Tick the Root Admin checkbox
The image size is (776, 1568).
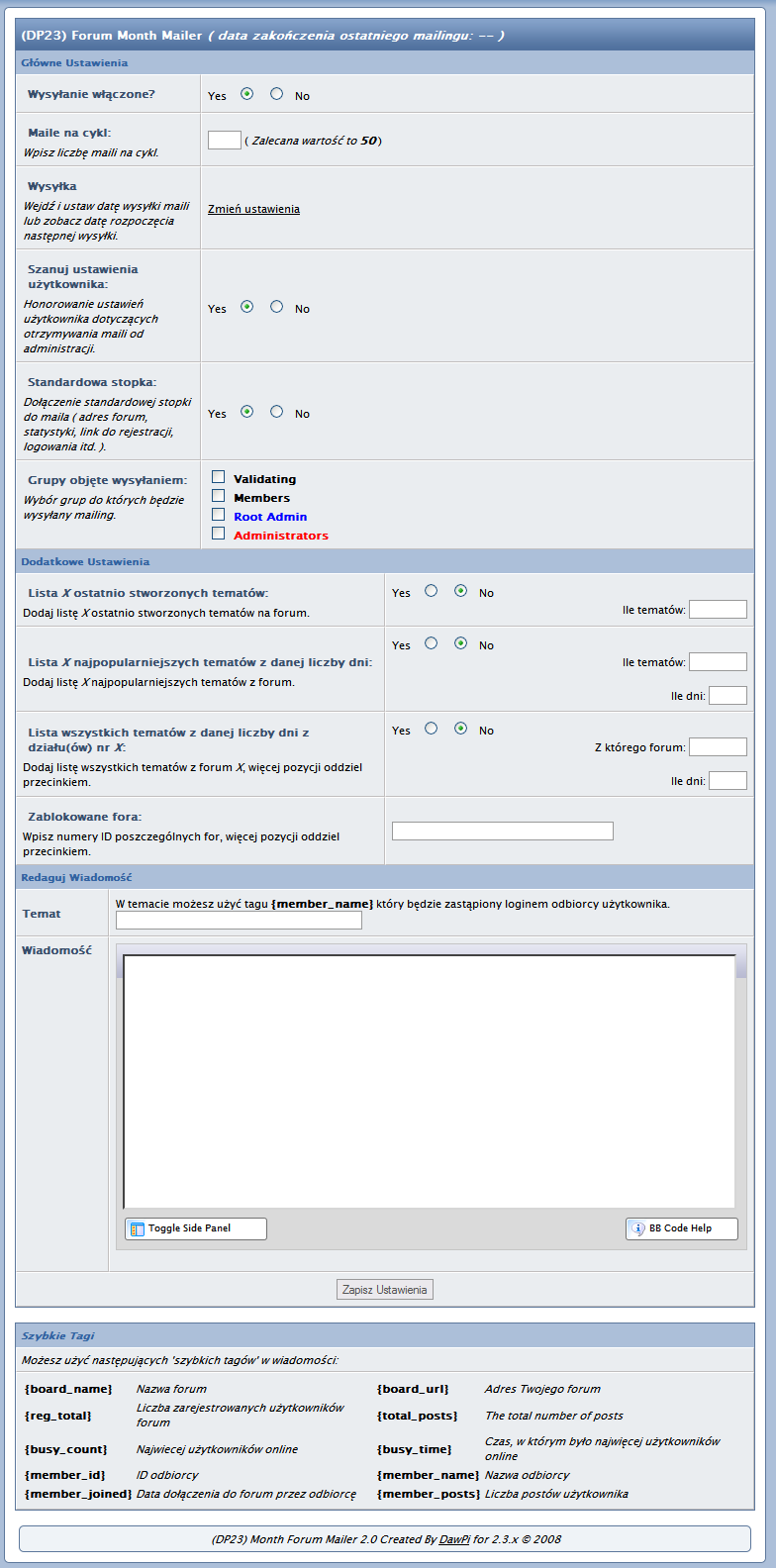219,515
